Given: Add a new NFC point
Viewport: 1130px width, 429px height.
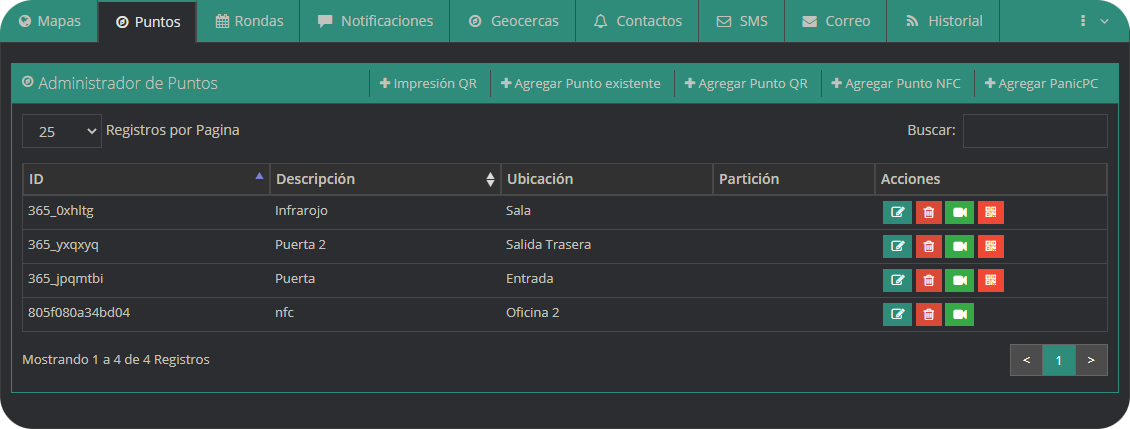Looking at the screenshot, I should 896,84.
